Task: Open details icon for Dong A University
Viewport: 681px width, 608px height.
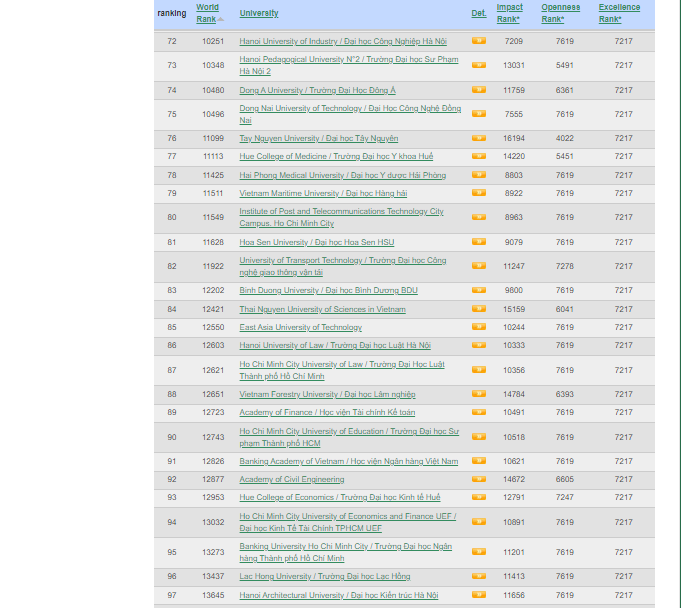Action: coord(479,90)
